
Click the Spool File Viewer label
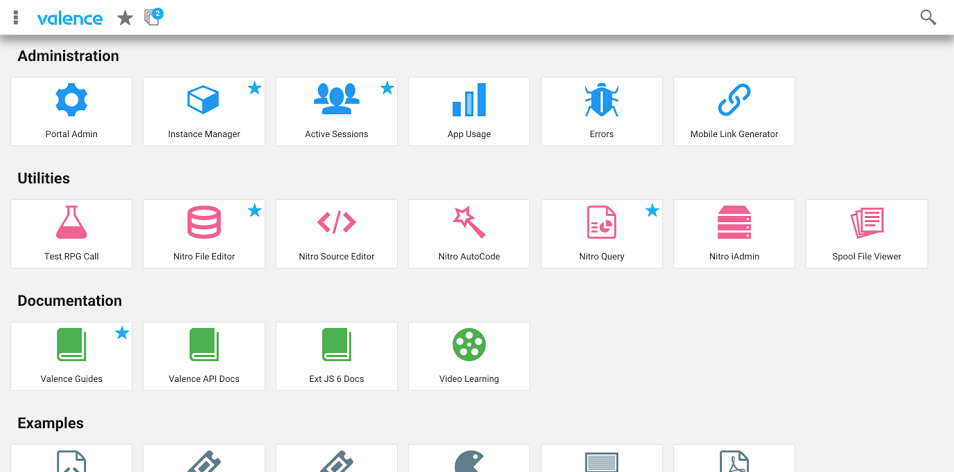pos(867,257)
